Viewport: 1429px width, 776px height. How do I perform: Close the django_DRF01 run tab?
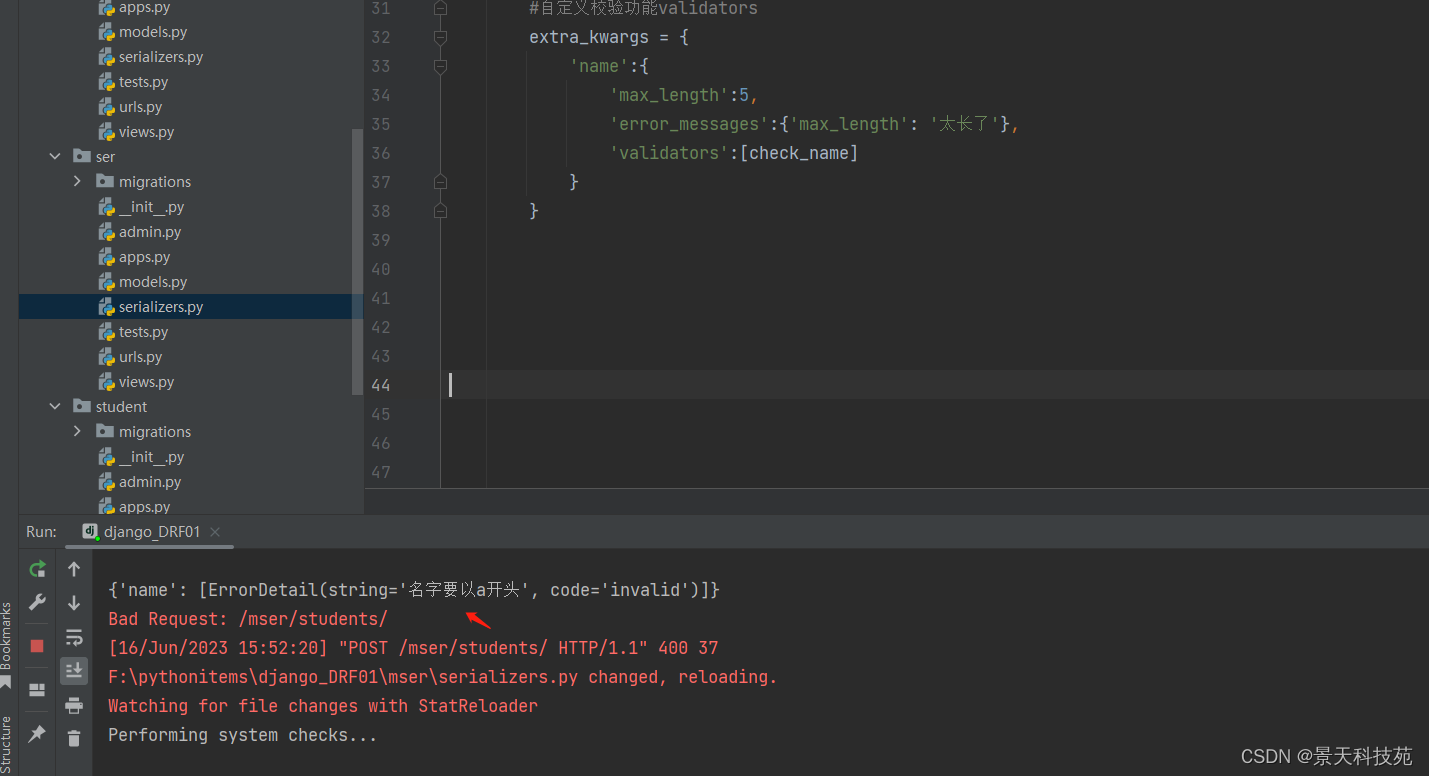pyautogui.click(x=215, y=532)
